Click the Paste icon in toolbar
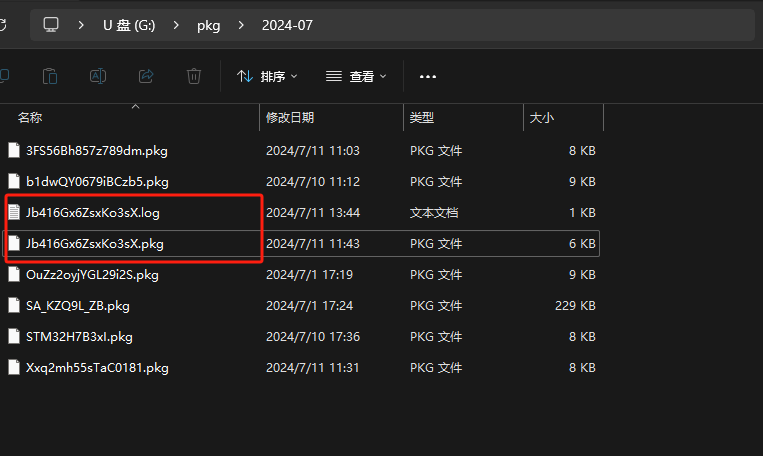The height and width of the screenshot is (456, 763). point(50,76)
